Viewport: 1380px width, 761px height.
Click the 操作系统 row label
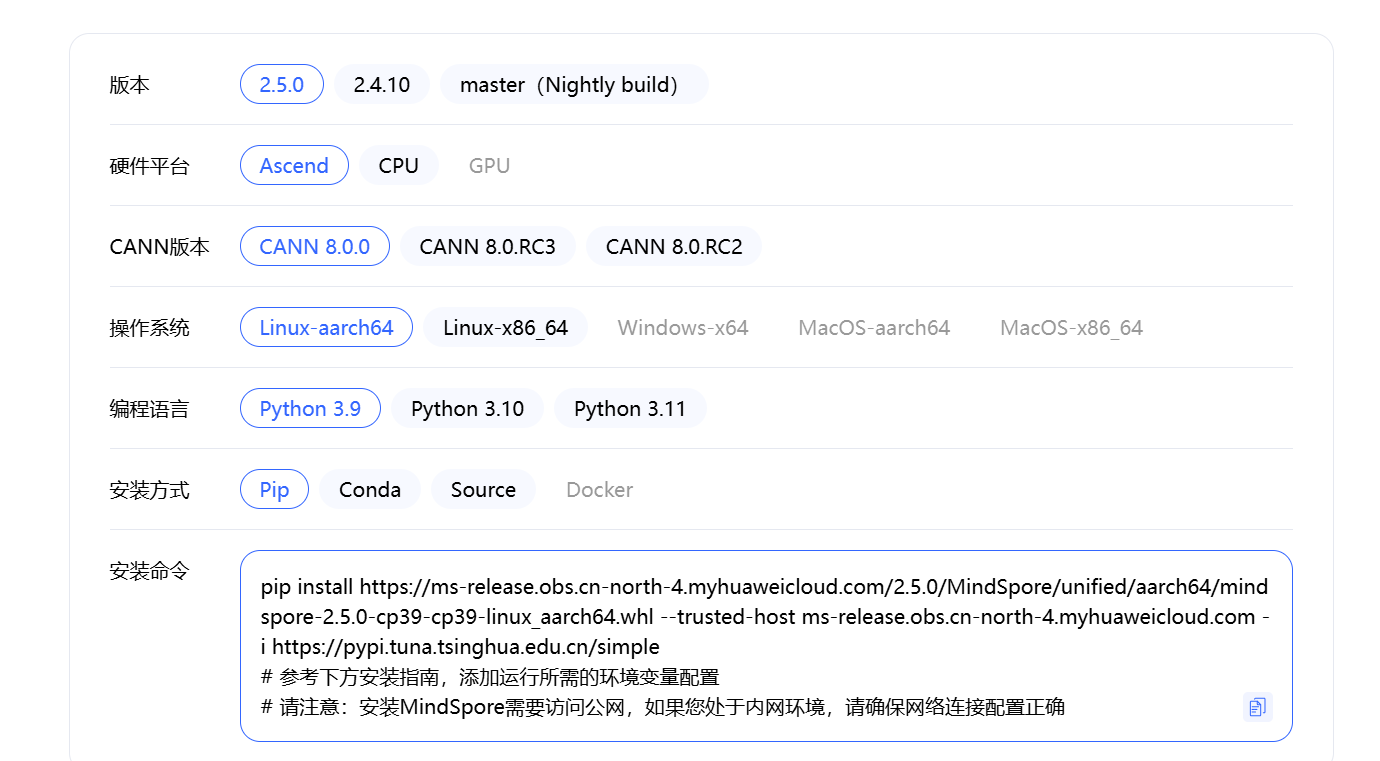(149, 328)
